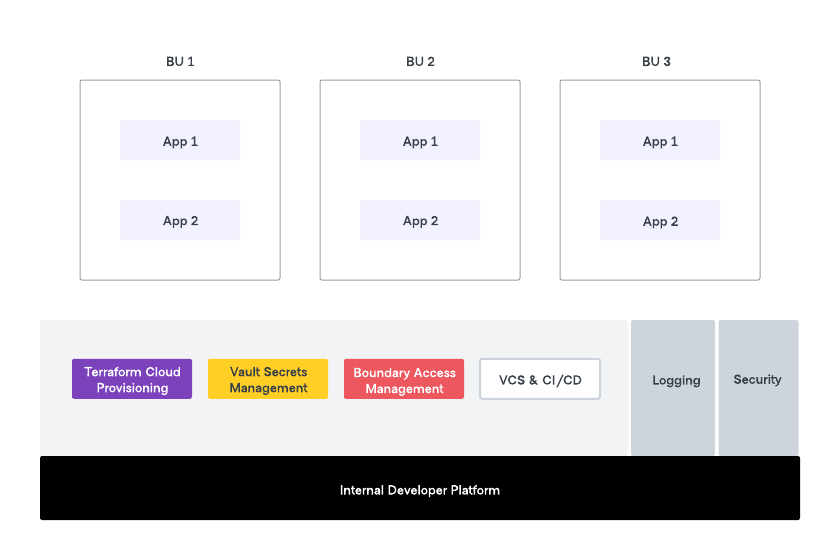Click the Boundary Access Management box
The width and height of the screenshot is (840, 560).
pyautogui.click(x=404, y=380)
